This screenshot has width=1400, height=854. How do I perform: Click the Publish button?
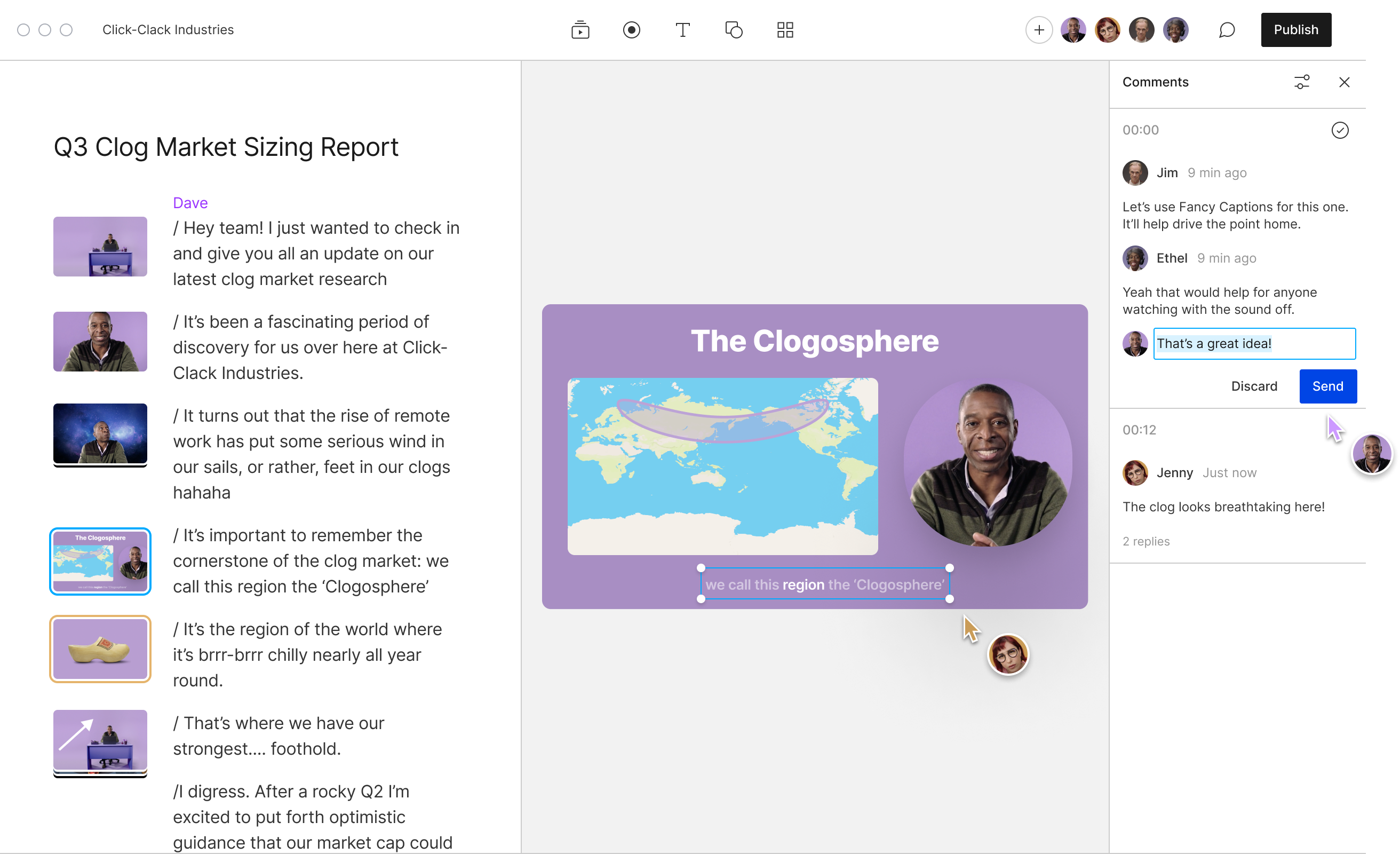tap(1295, 29)
